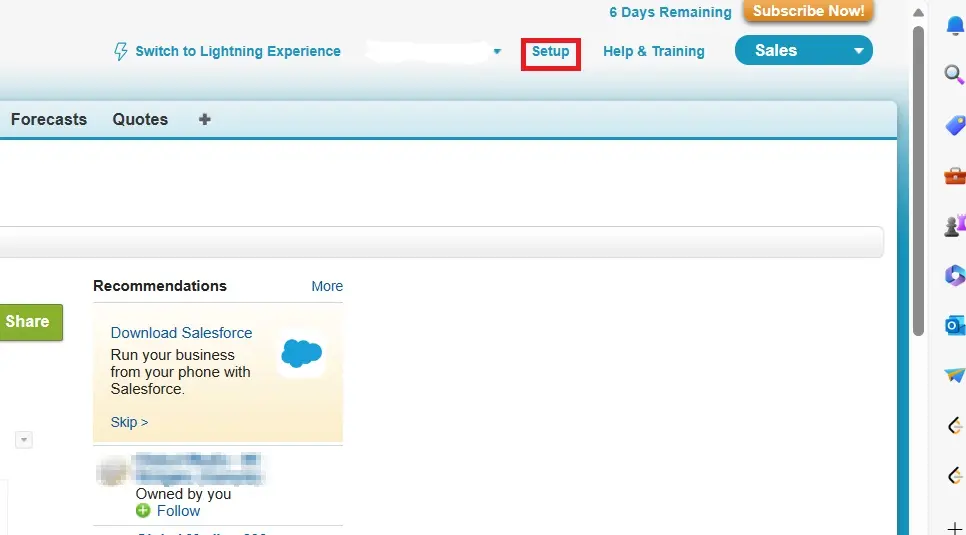Click the page vertical scrollbar thumb
Viewport: 966px width, 535px height.
click(x=918, y=181)
